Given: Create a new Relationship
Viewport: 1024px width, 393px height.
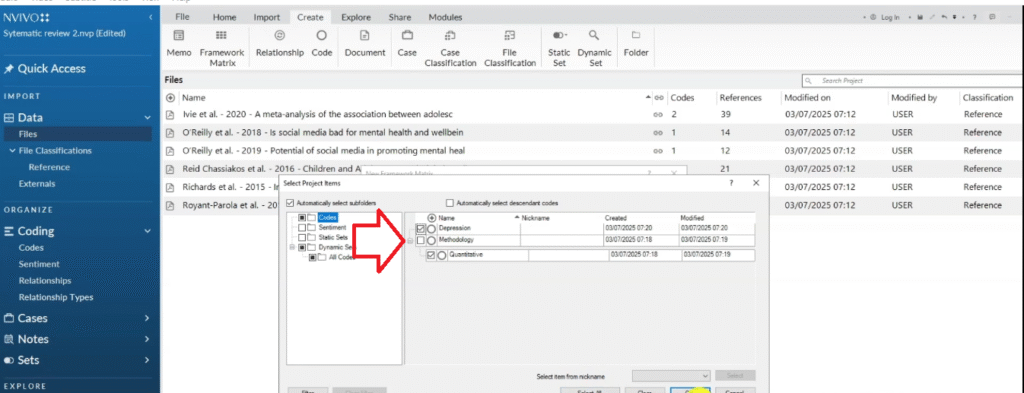Looking at the screenshot, I should pos(280,44).
